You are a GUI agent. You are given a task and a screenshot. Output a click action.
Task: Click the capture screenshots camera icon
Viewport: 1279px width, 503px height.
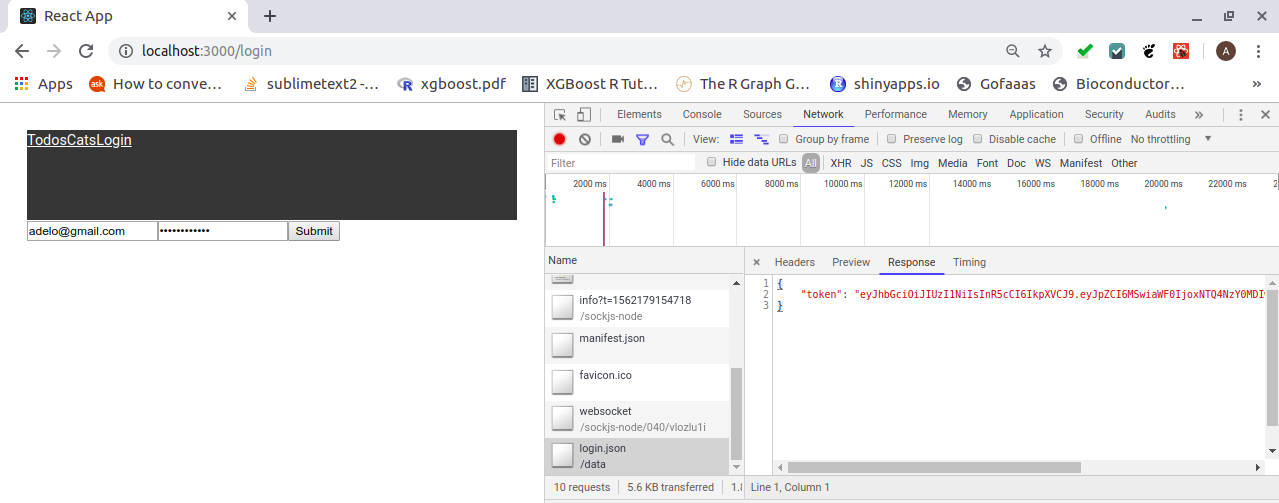(x=618, y=139)
